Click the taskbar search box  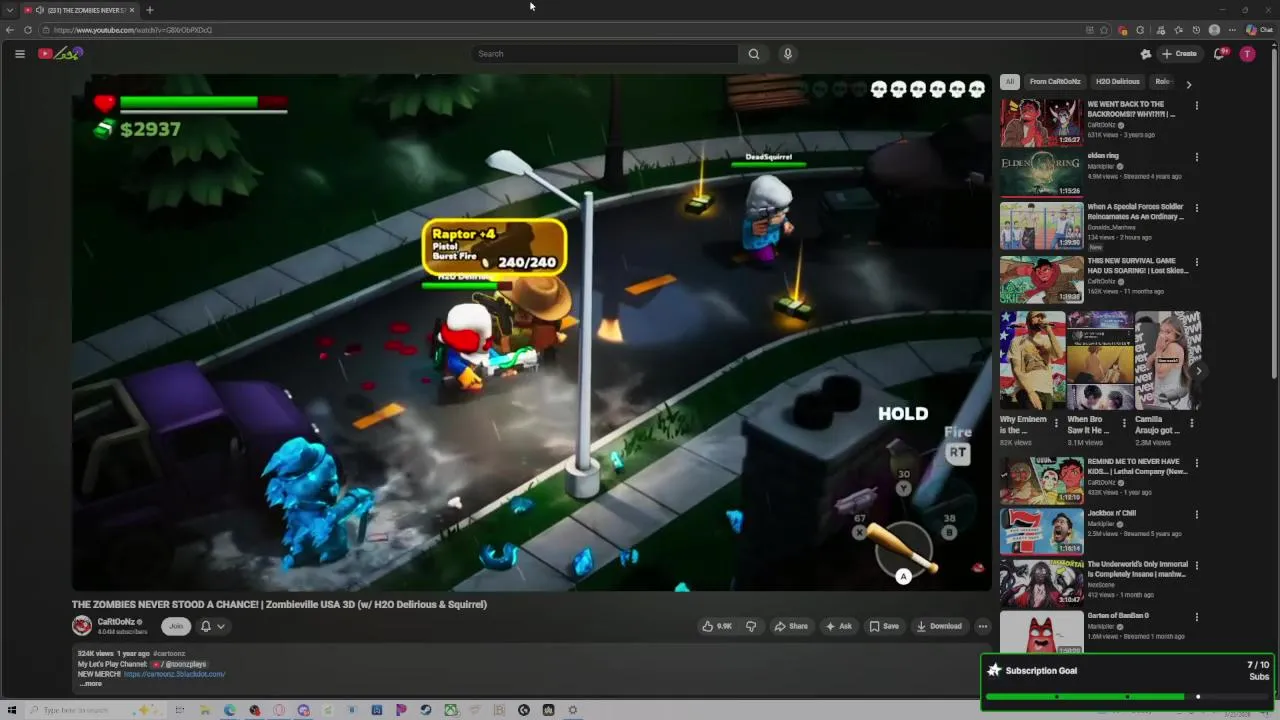coord(94,710)
